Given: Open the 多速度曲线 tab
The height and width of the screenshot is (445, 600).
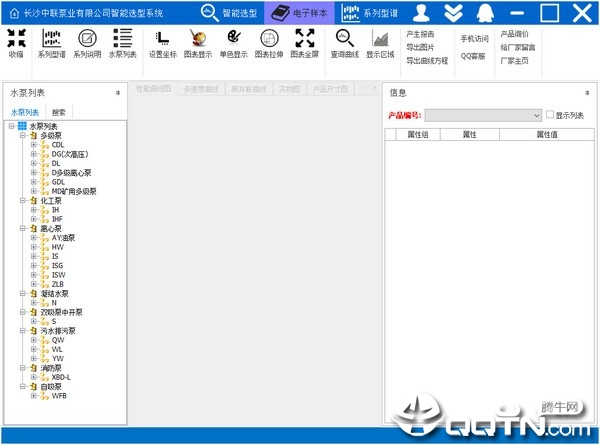Looking at the screenshot, I should click(201, 89).
